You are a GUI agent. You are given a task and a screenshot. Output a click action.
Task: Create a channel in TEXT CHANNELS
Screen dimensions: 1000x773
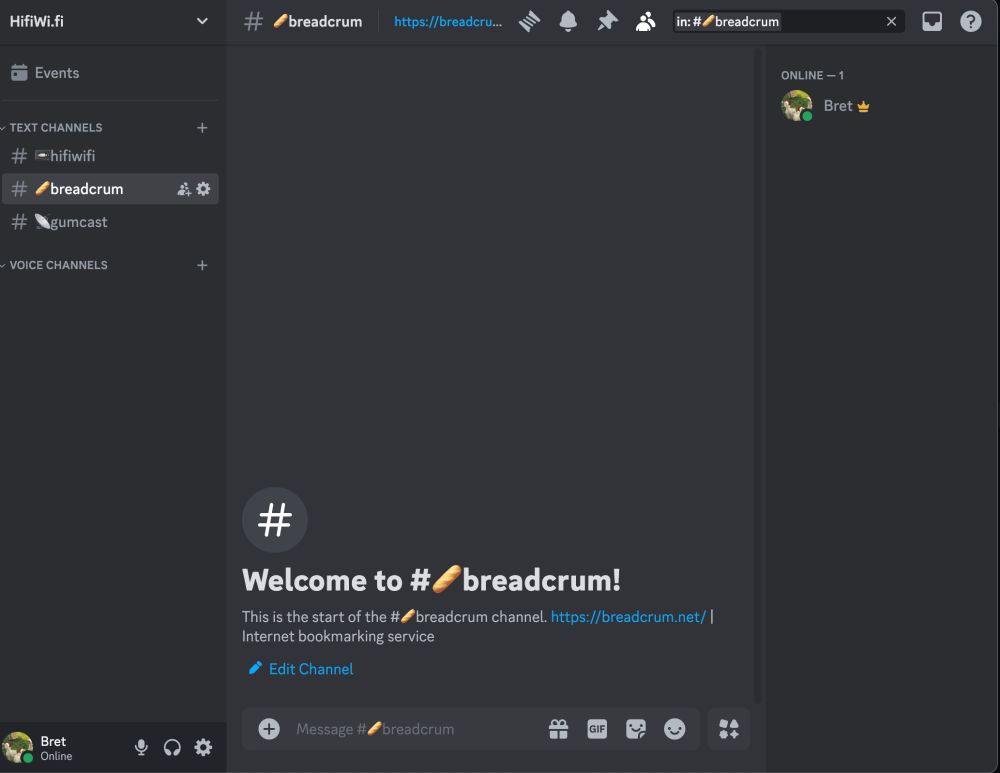point(202,128)
